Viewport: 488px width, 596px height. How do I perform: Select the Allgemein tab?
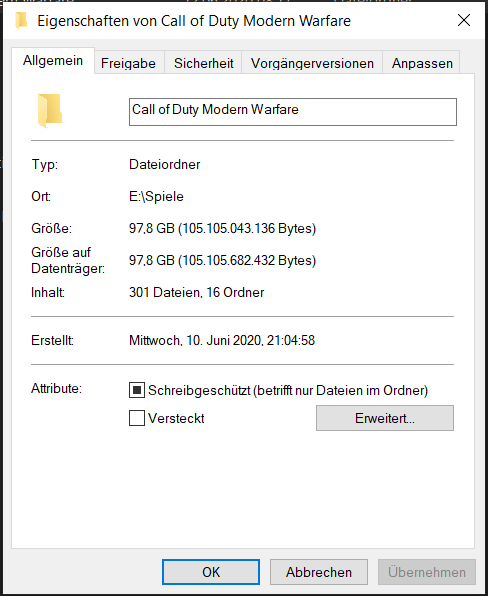(53, 60)
